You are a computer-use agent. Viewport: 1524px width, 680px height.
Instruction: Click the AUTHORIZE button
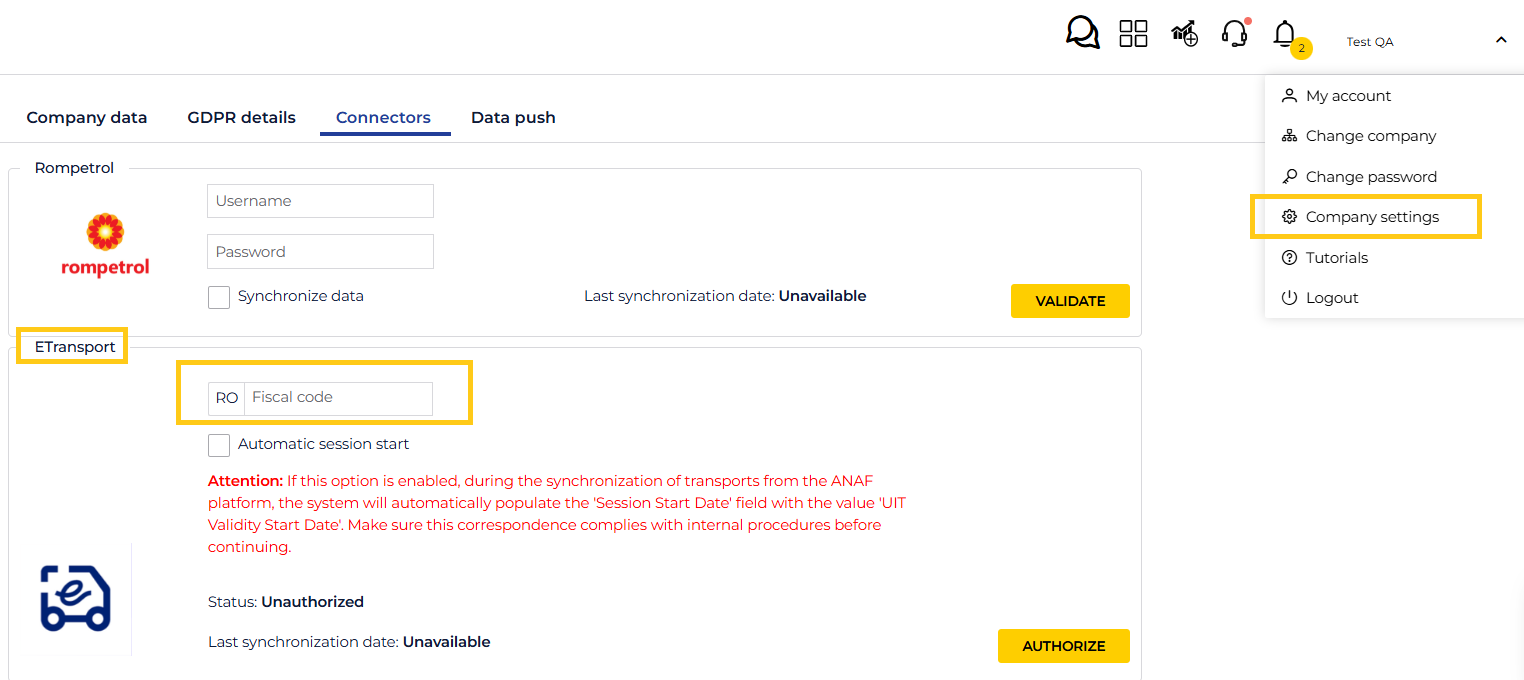click(x=1063, y=646)
